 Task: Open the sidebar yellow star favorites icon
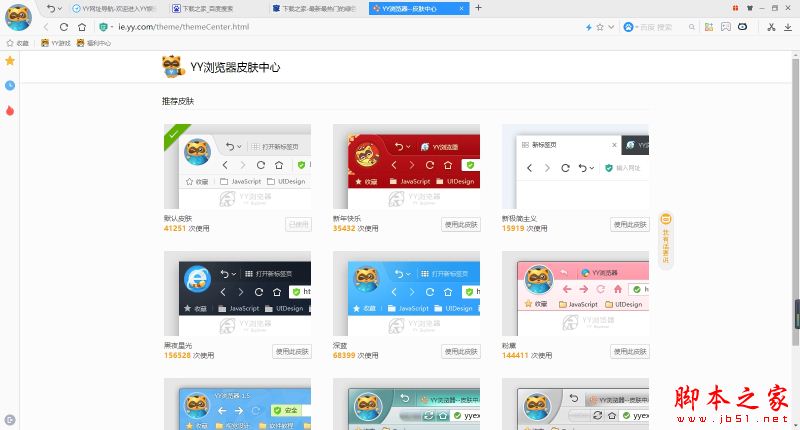click(10, 61)
